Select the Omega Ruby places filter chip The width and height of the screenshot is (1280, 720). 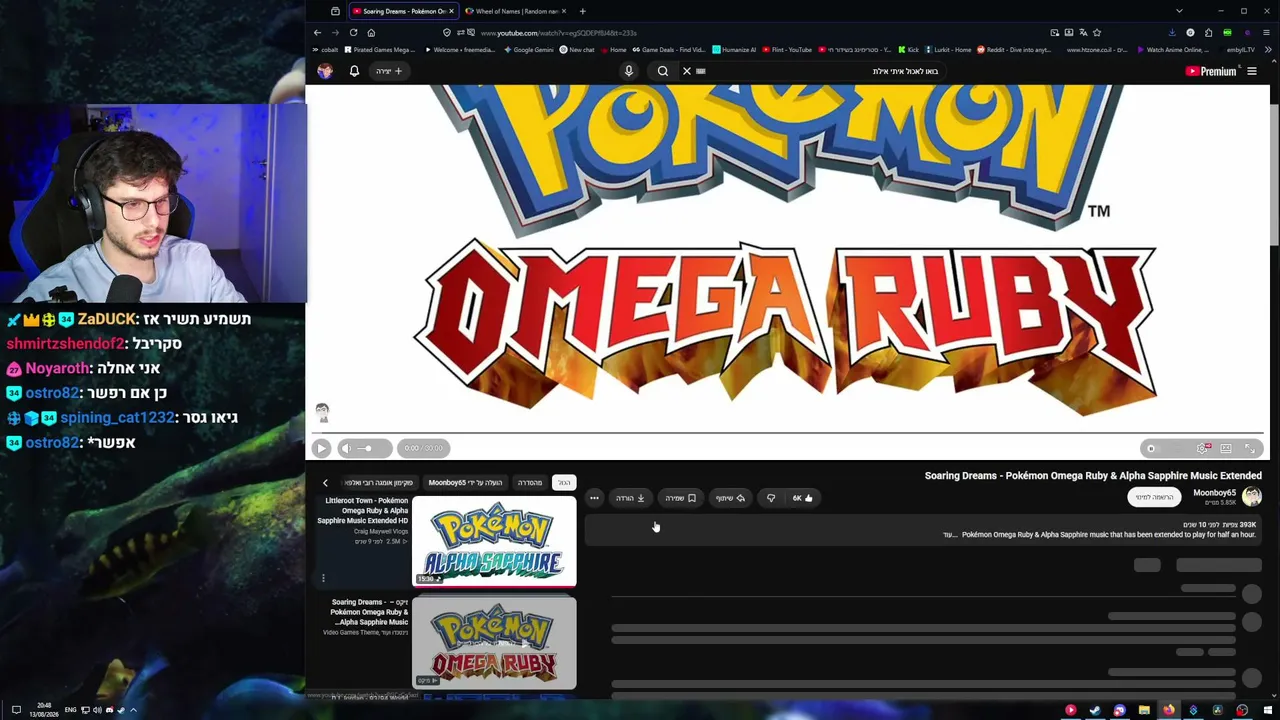[x=379, y=483]
